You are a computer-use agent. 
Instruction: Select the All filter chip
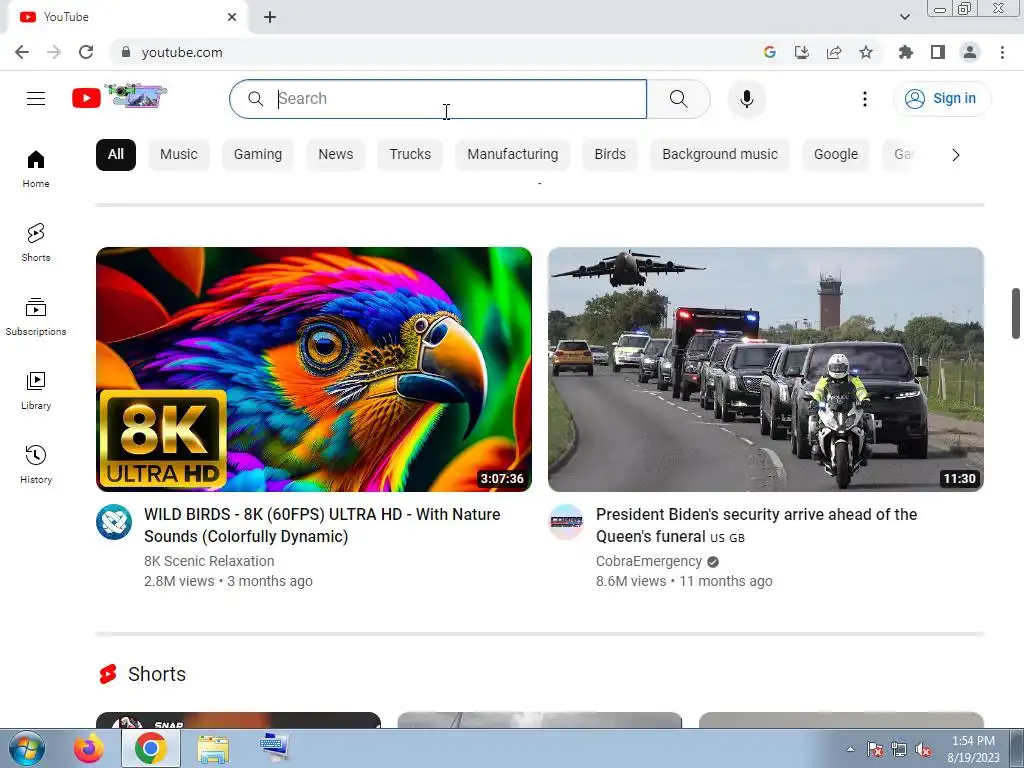coord(116,155)
